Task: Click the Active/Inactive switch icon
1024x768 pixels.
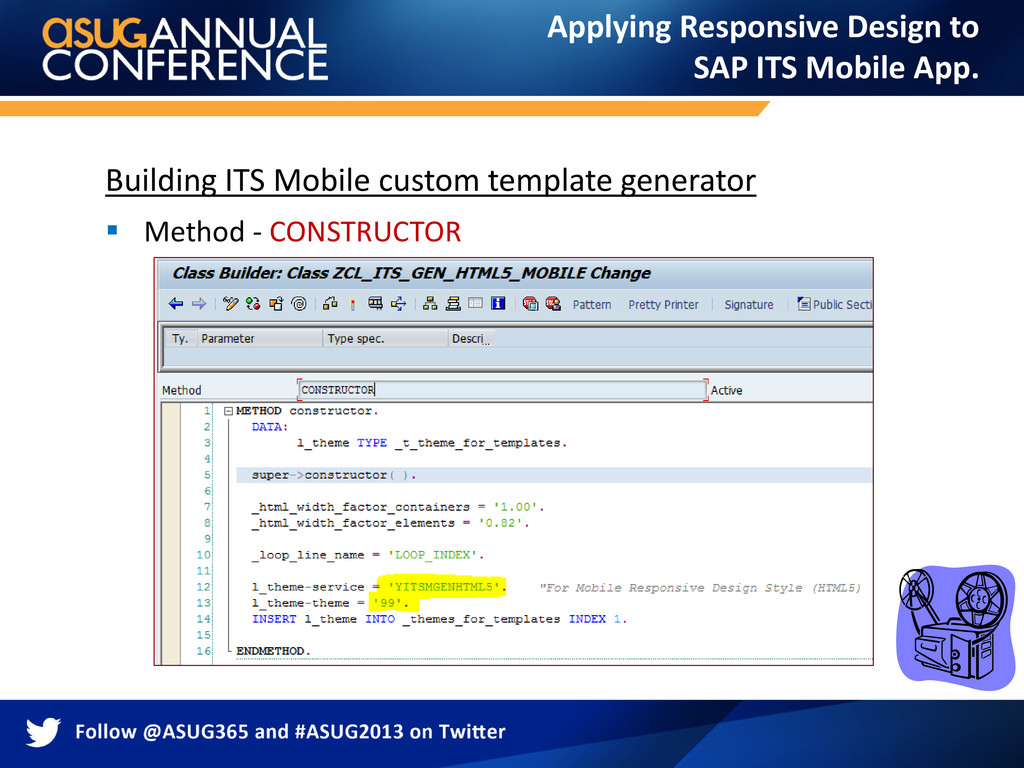Action: pos(253,304)
